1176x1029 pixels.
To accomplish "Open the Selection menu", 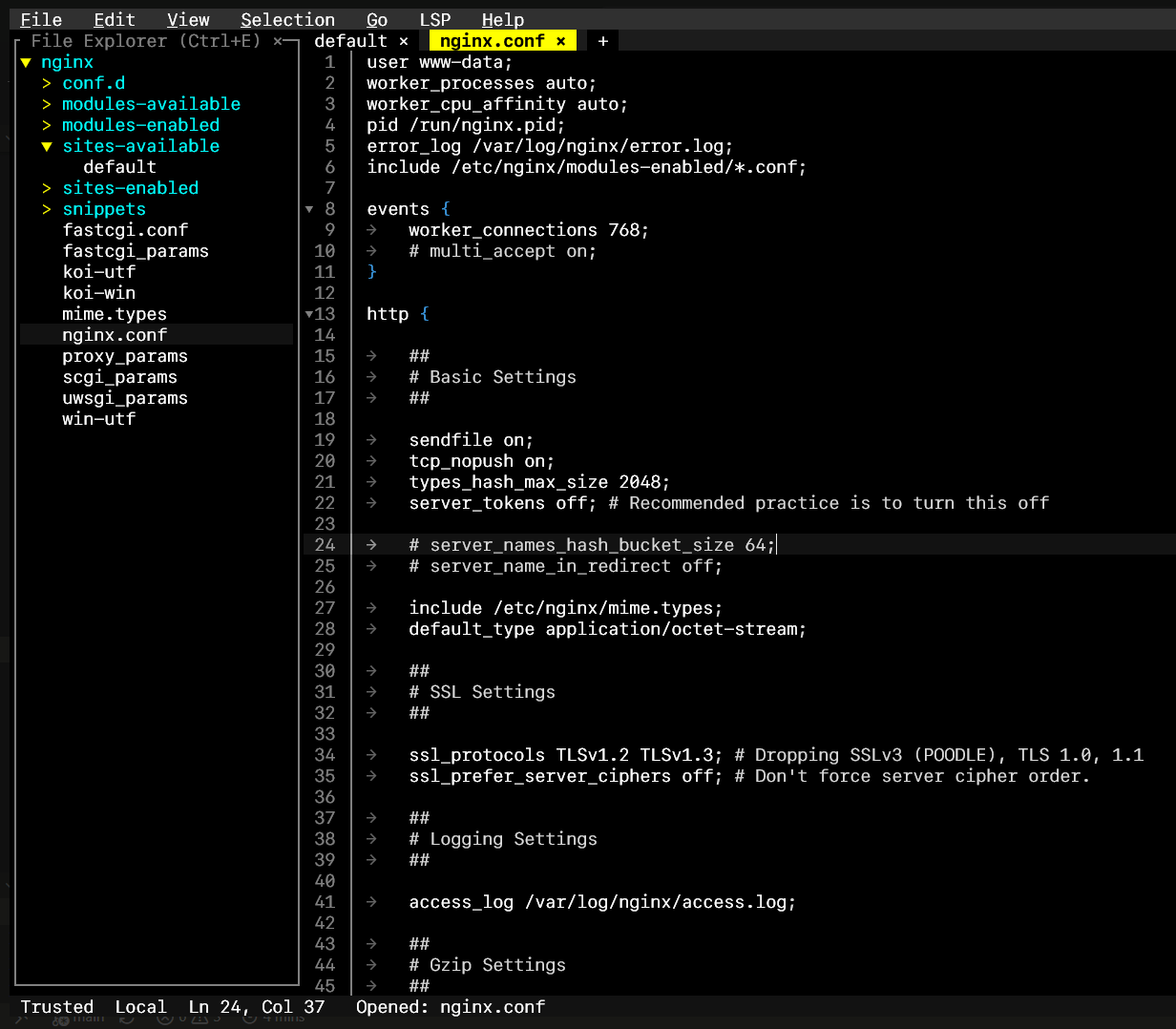I will click(x=287, y=20).
